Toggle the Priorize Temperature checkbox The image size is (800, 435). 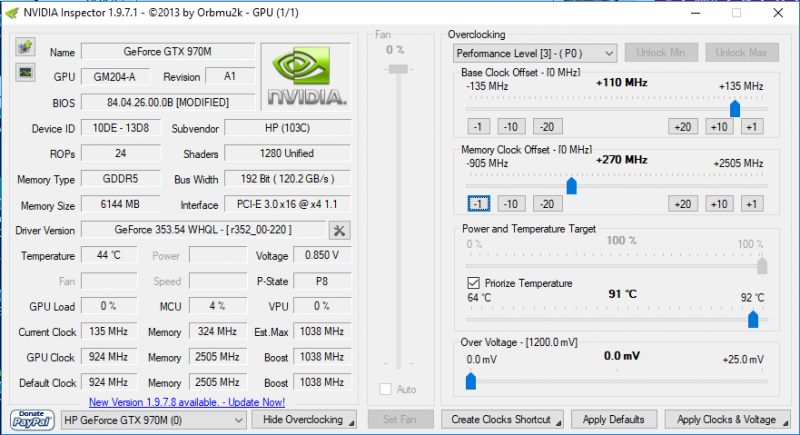pyautogui.click(x=473, y=283)
